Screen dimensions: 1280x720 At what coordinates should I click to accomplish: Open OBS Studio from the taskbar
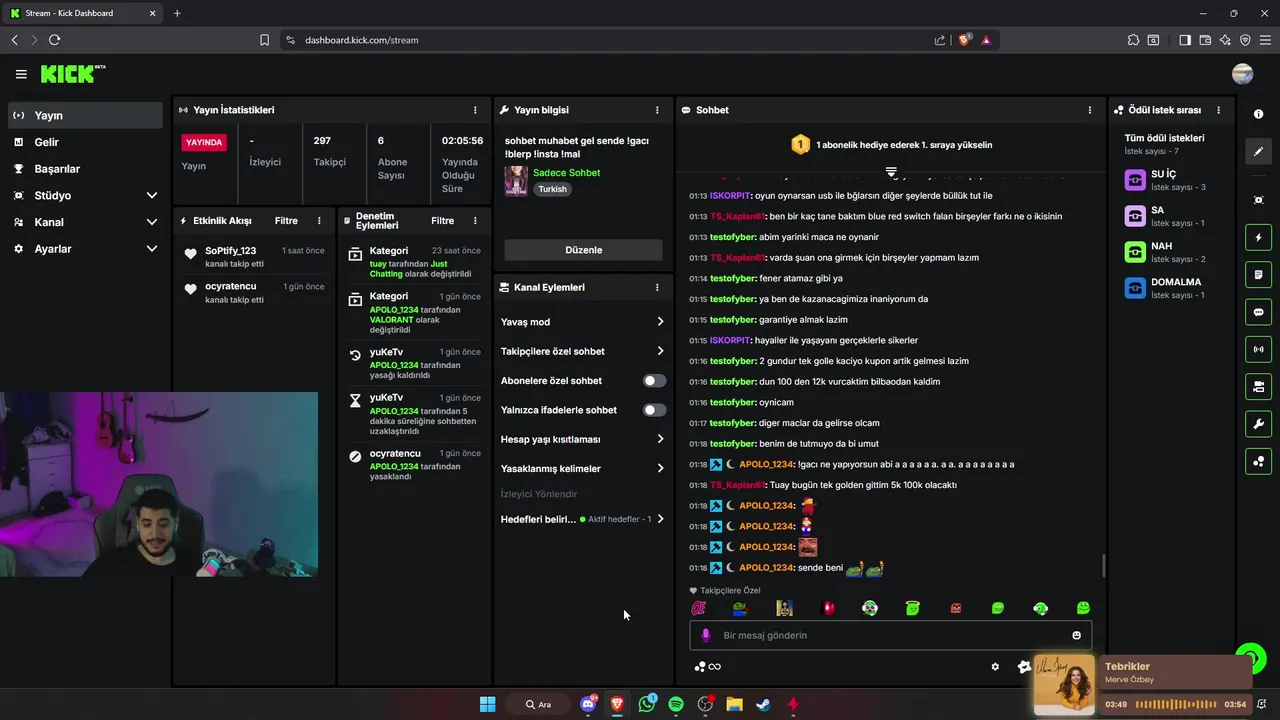(x=705, y=704)
